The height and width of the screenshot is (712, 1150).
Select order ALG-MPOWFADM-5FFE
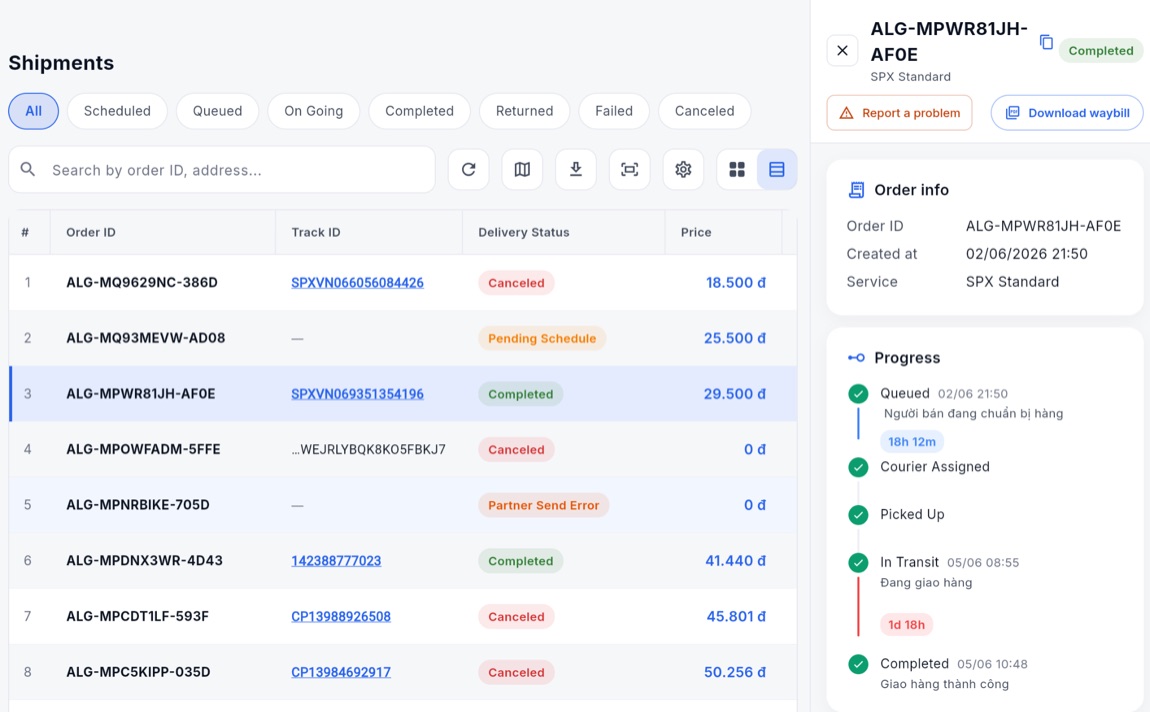[143, 449]
